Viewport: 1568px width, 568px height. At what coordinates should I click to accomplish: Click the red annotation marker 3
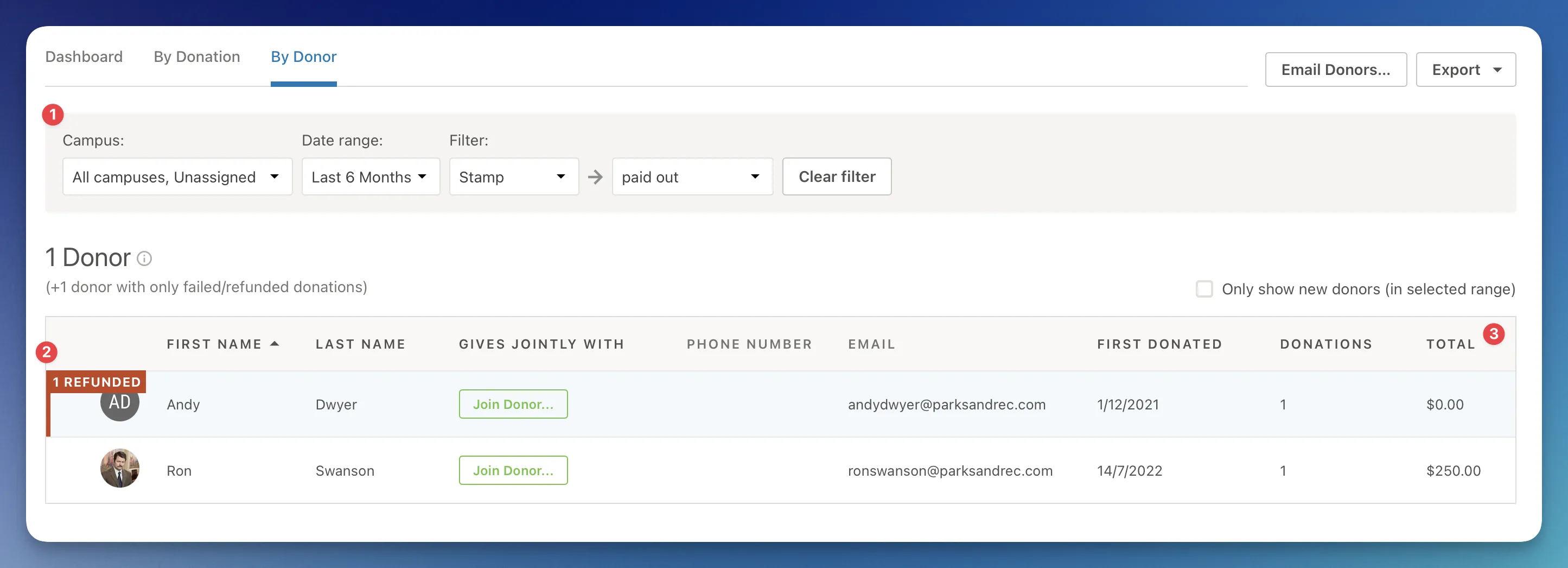coord(1493,334)
